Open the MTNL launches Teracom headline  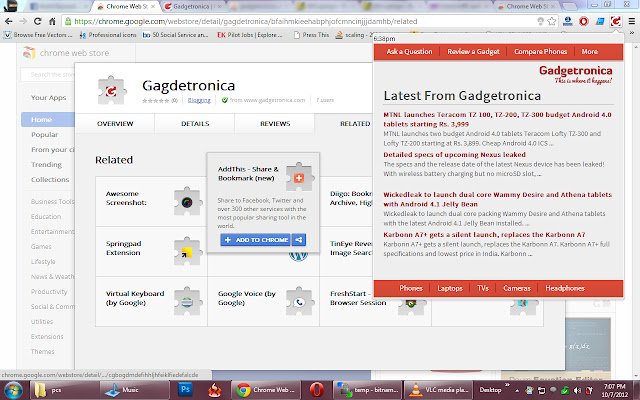(497, 119)
